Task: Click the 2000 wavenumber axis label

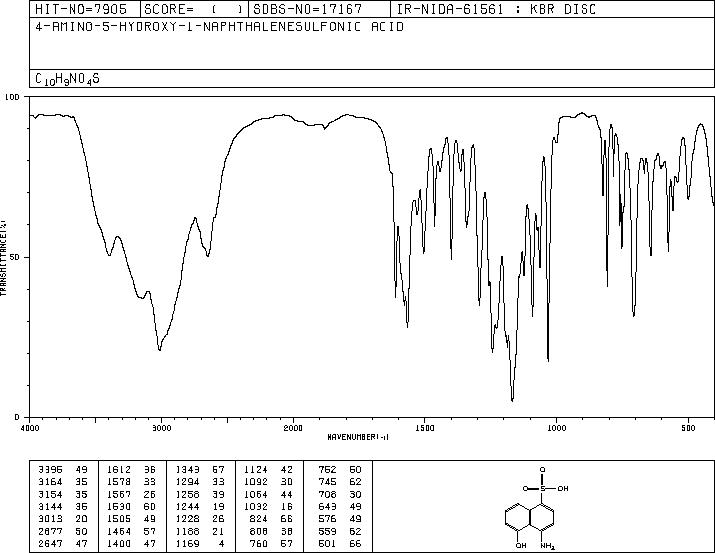Action: (293, 428)
